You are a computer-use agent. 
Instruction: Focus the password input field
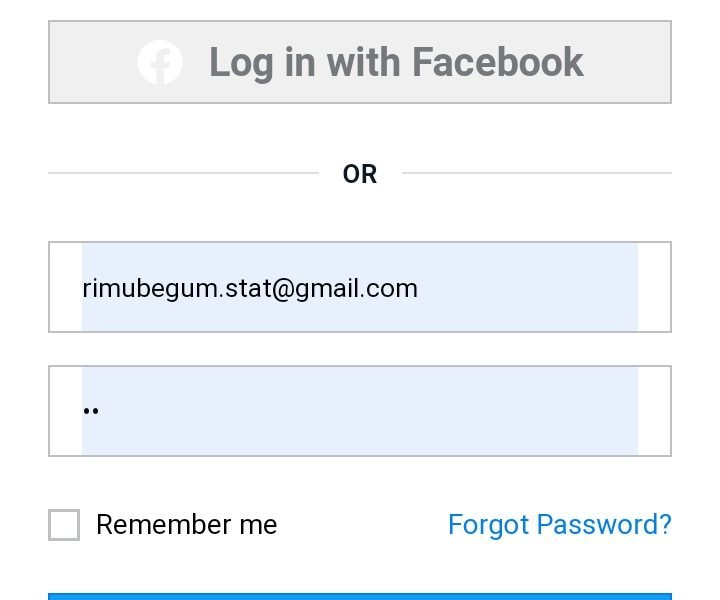360,411
